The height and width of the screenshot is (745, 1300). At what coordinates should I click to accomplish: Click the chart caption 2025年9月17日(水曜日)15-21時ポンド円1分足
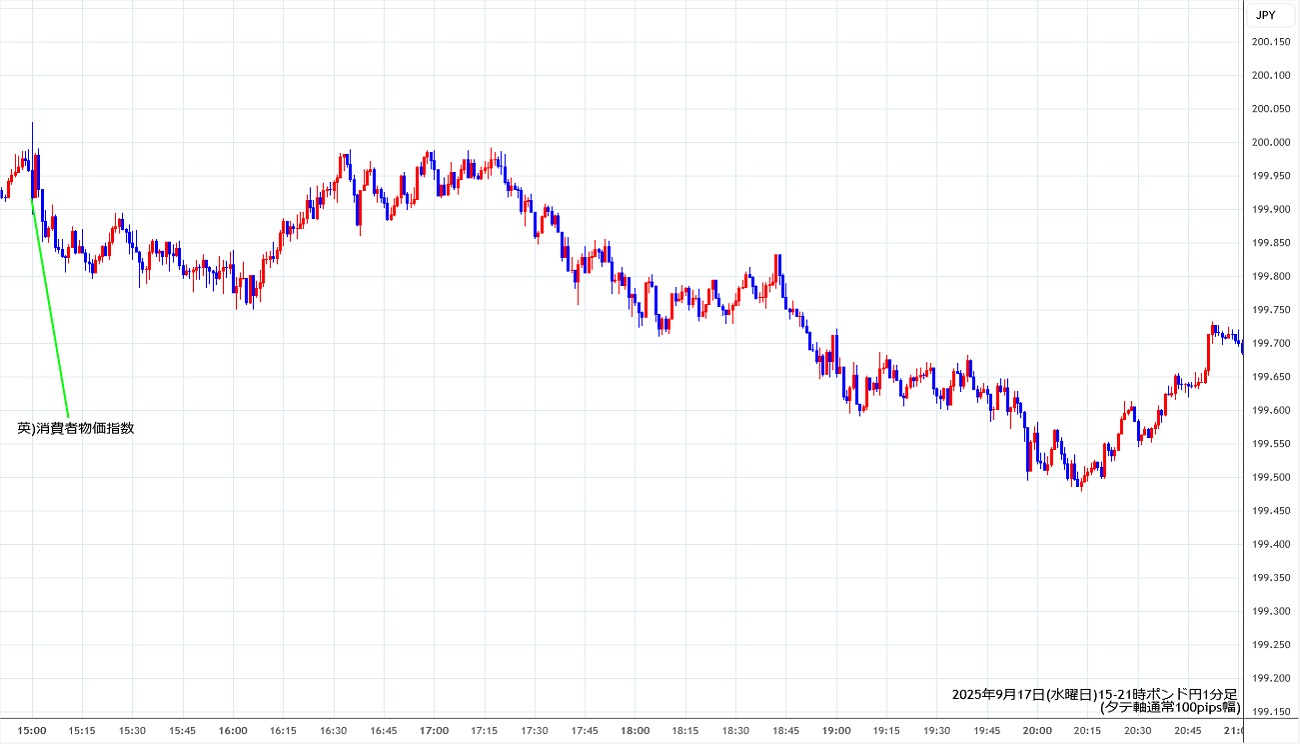coord(1094,694)
